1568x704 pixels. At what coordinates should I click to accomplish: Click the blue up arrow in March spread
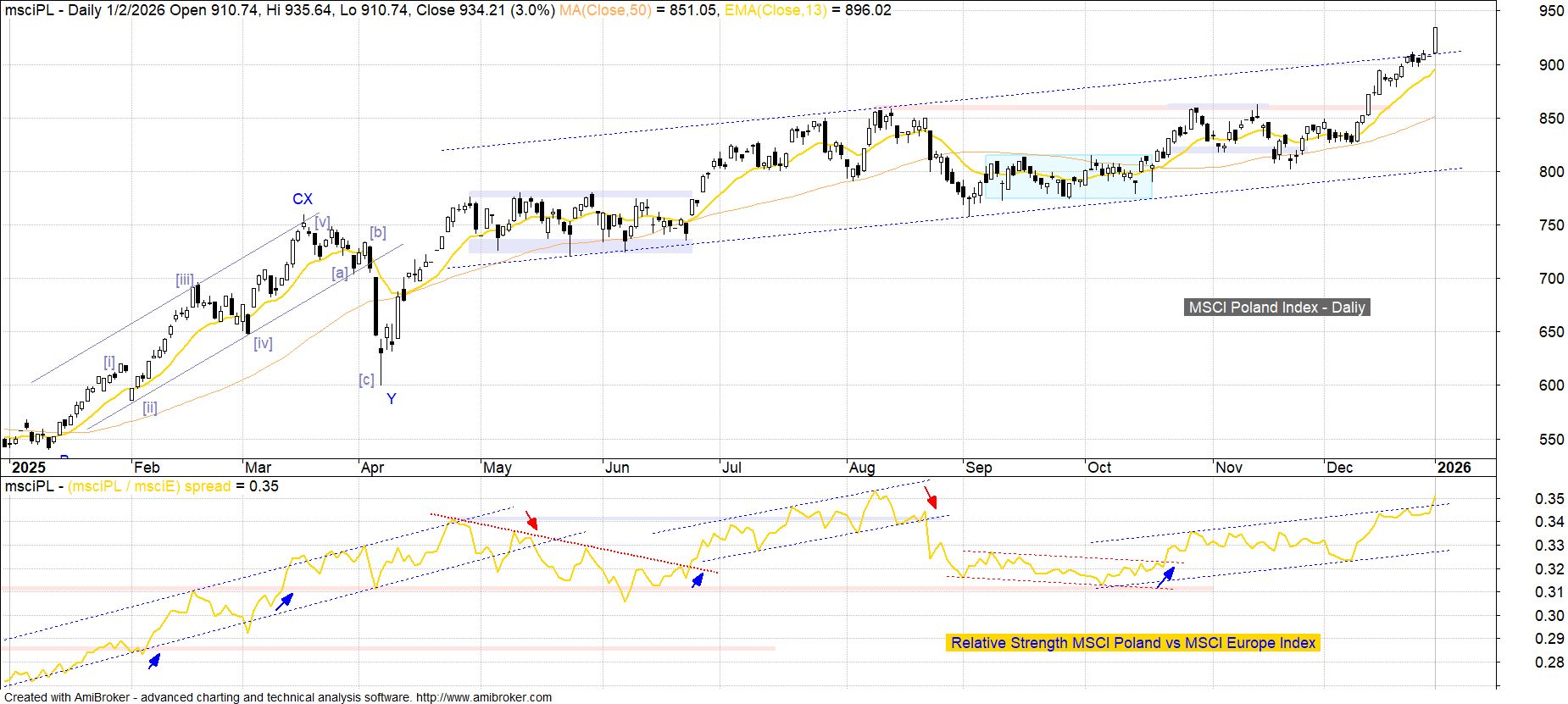[x=284, y=601]
